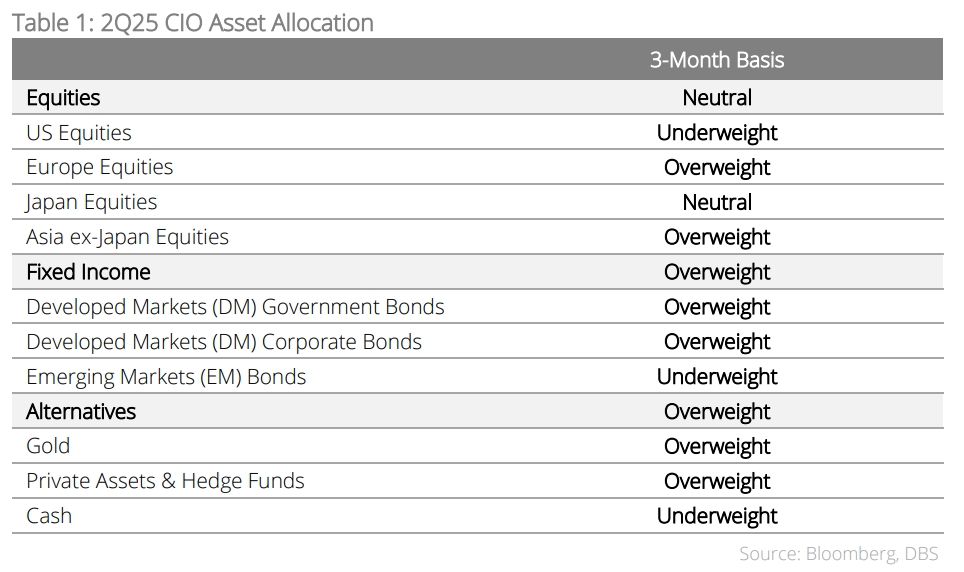Click the "Gold" row label
The height and width of the screenshot is (572, 964).
(48, 446)
